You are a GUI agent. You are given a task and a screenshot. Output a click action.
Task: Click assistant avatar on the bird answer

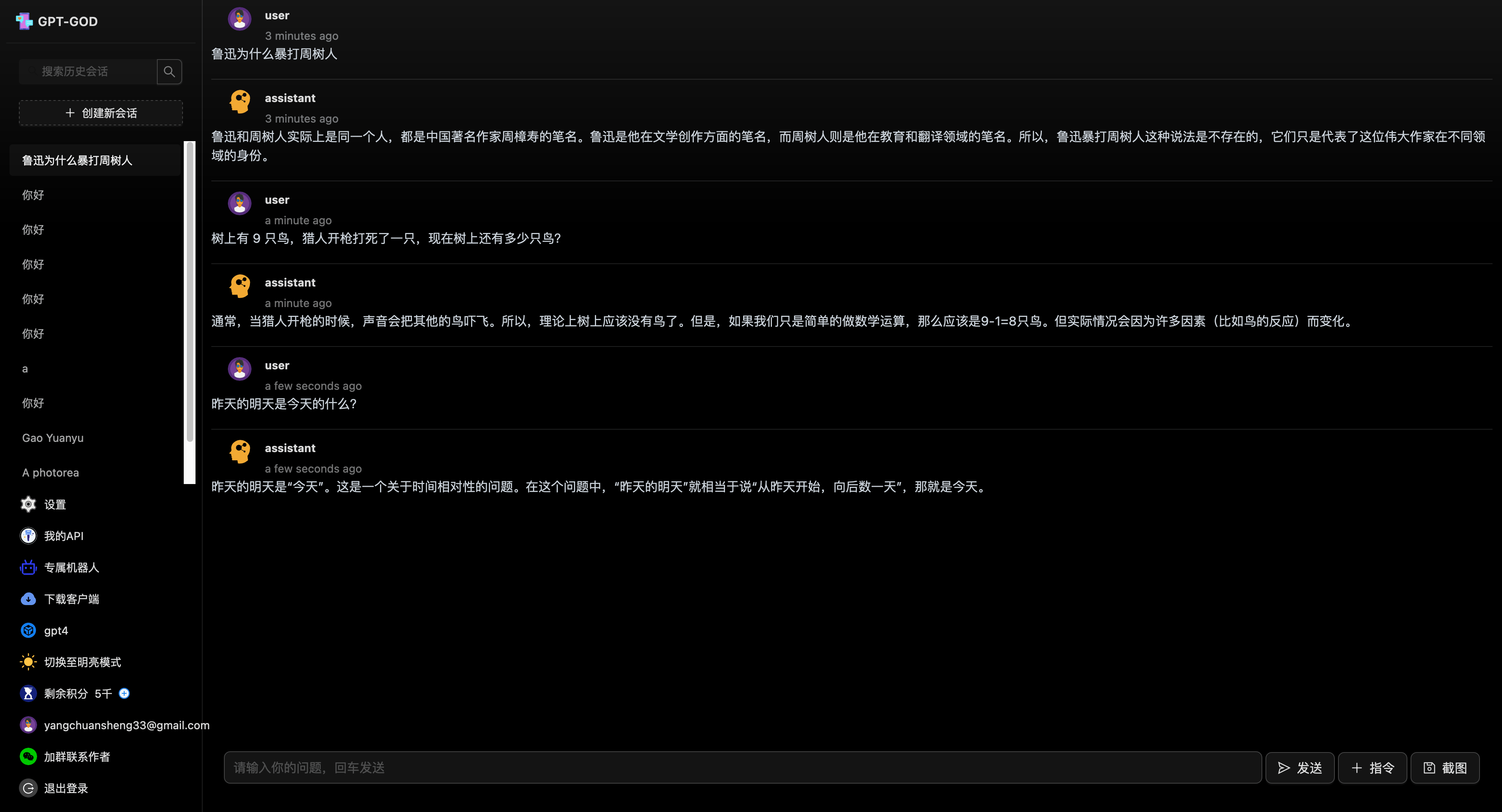(x=239, y=286)
